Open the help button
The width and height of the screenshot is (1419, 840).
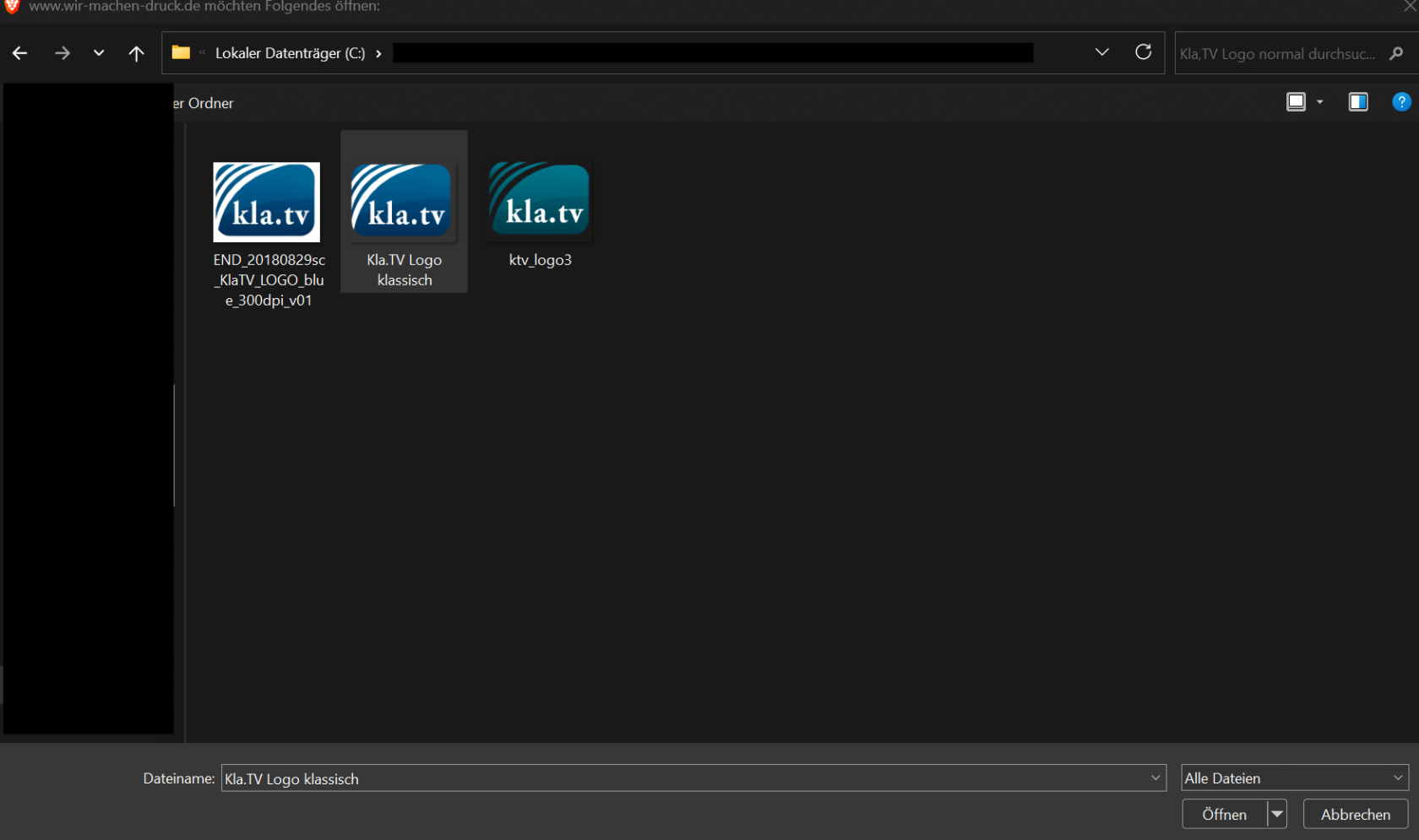[x=1401, y=102]
